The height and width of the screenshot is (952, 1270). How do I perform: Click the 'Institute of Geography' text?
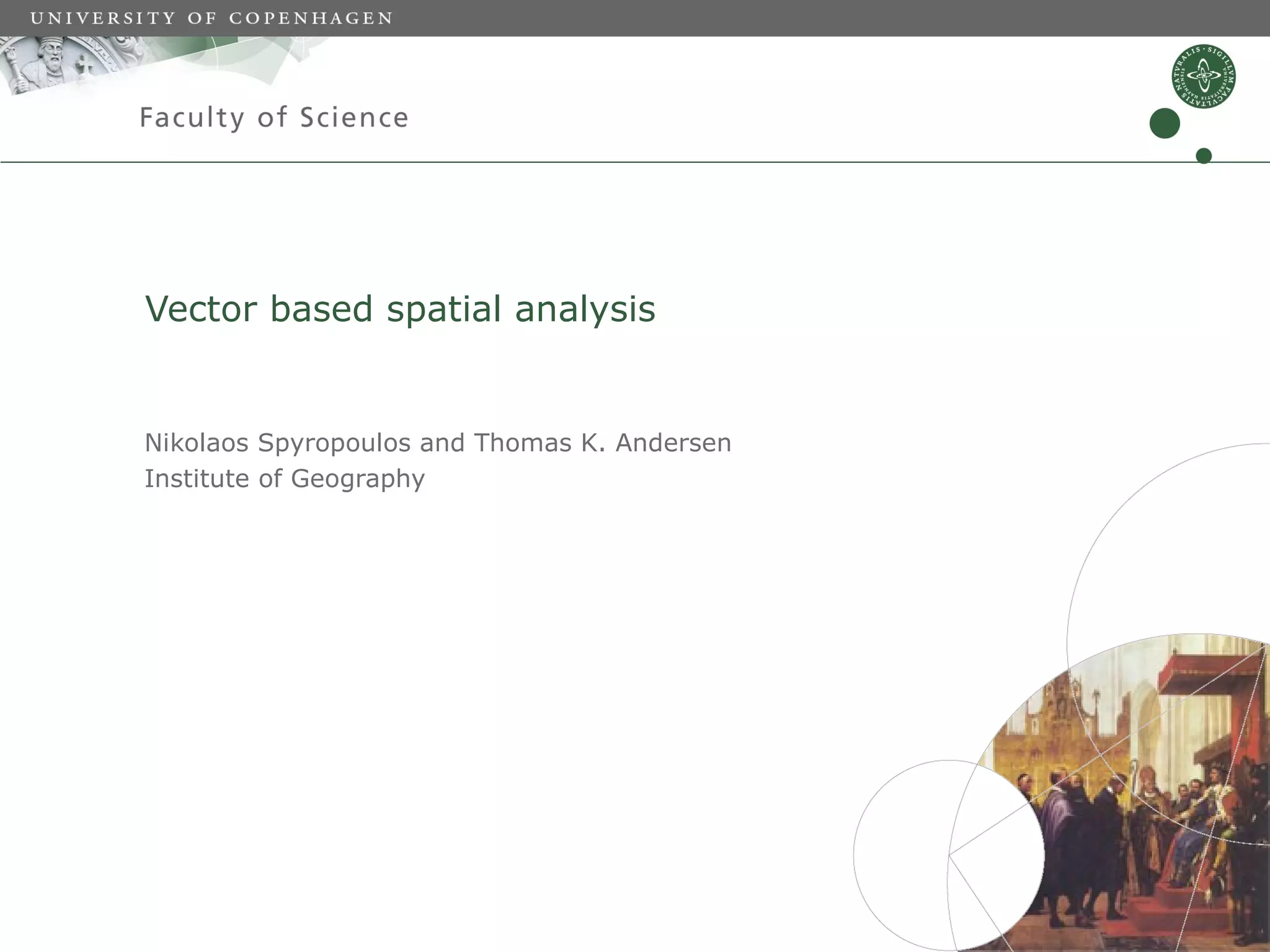(285, 479)
